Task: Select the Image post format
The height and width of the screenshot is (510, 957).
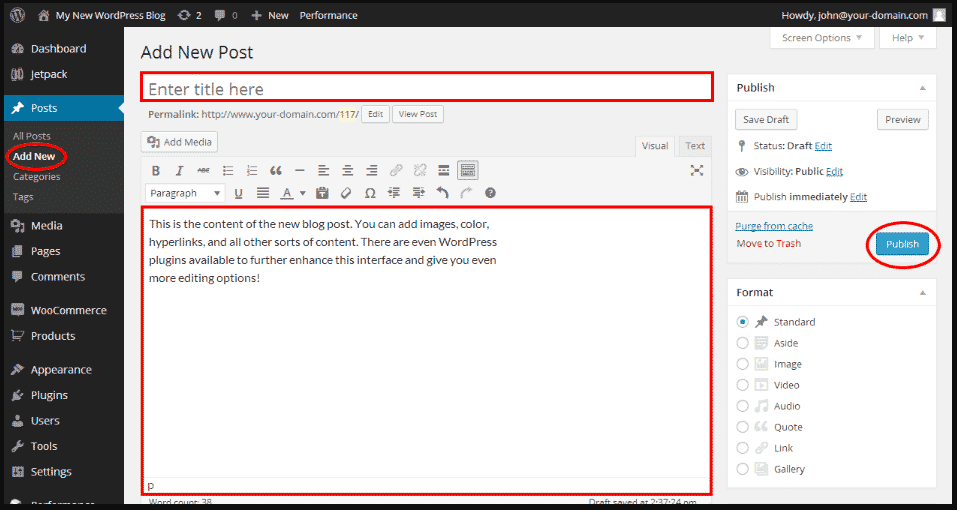Action: 742,364
